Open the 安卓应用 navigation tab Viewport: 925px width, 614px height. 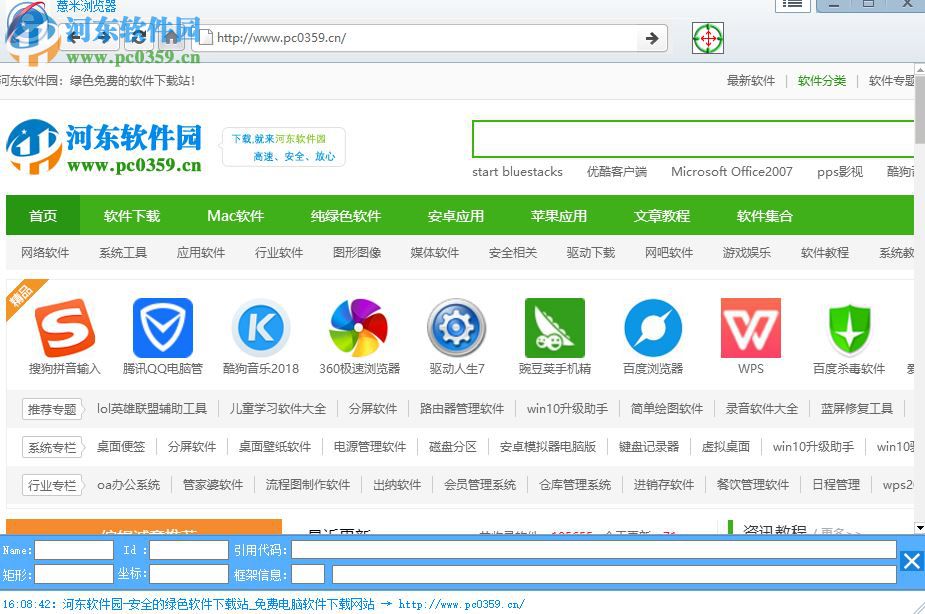(455, 216)
